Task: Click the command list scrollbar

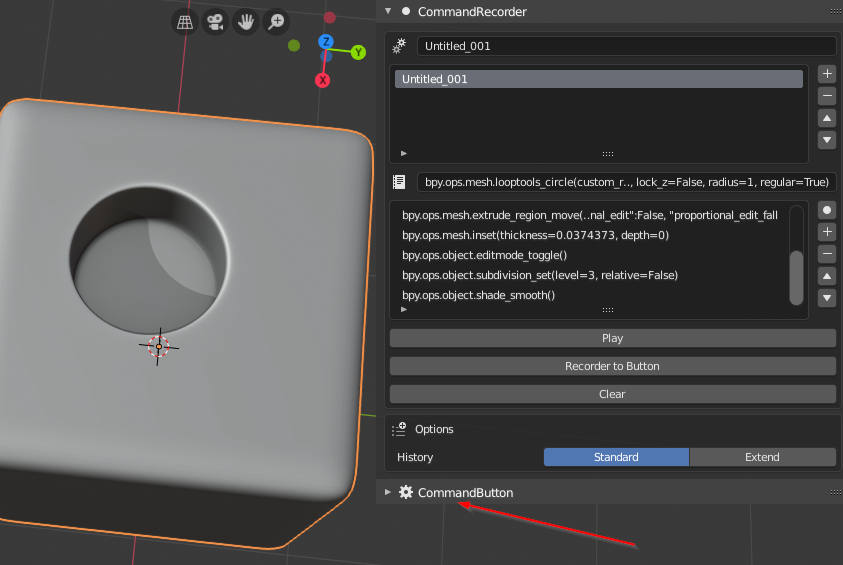Action: [796, 278]
